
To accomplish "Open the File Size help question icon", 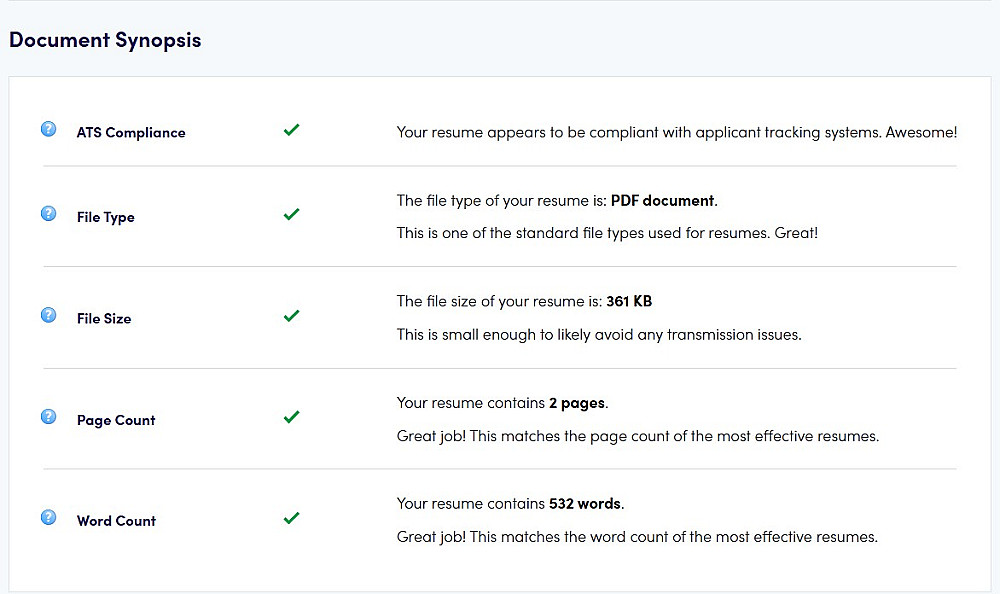I will (48, 315).
